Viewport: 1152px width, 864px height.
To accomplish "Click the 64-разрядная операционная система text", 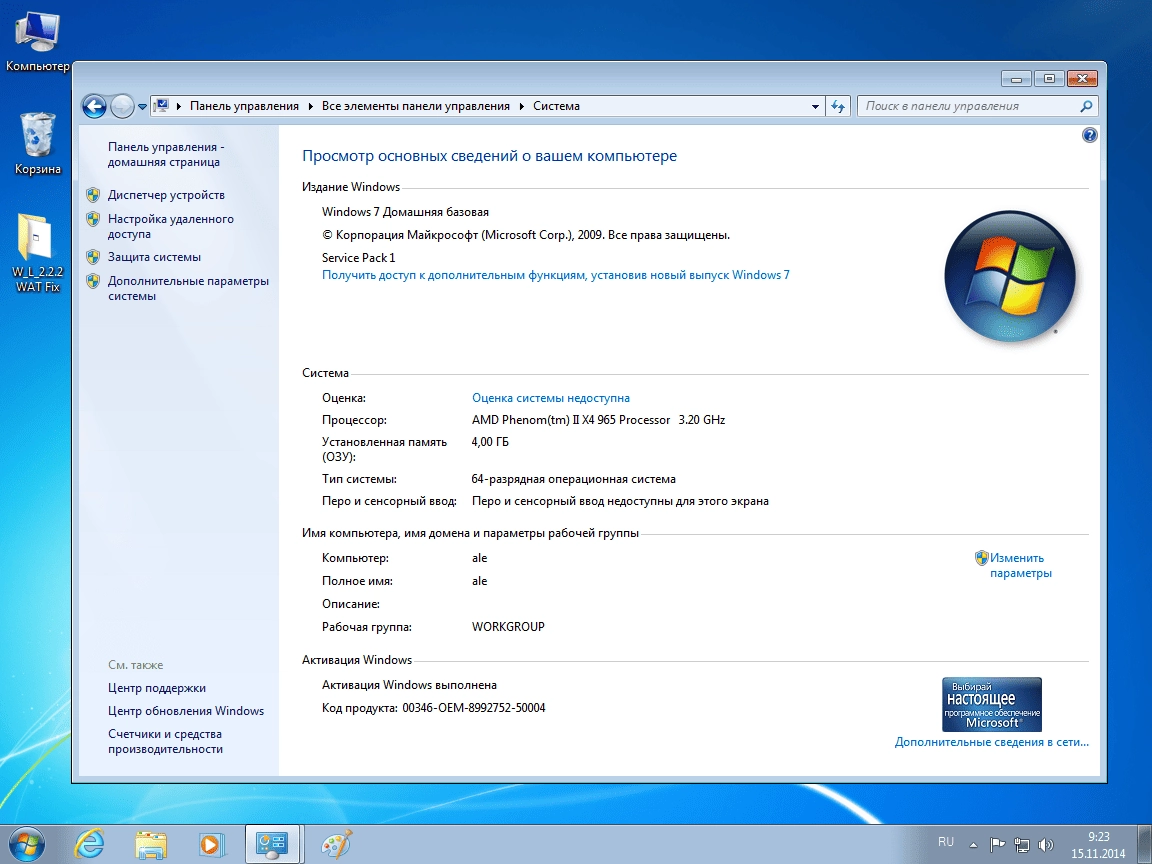I will tap(573, 479).
